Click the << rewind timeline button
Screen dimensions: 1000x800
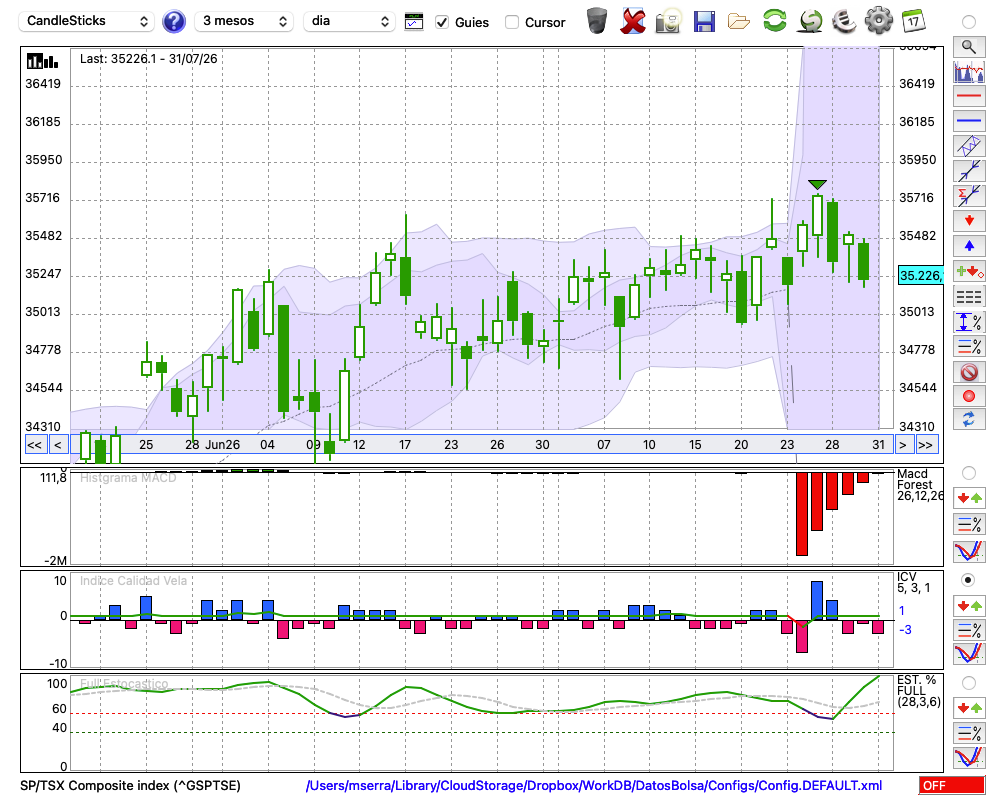coord(34,445)
